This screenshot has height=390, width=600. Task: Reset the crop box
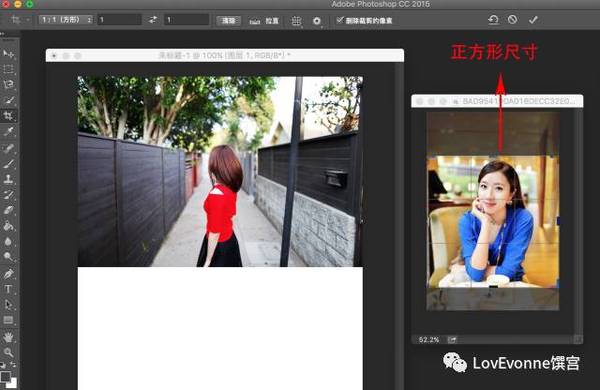coord(493,20)
